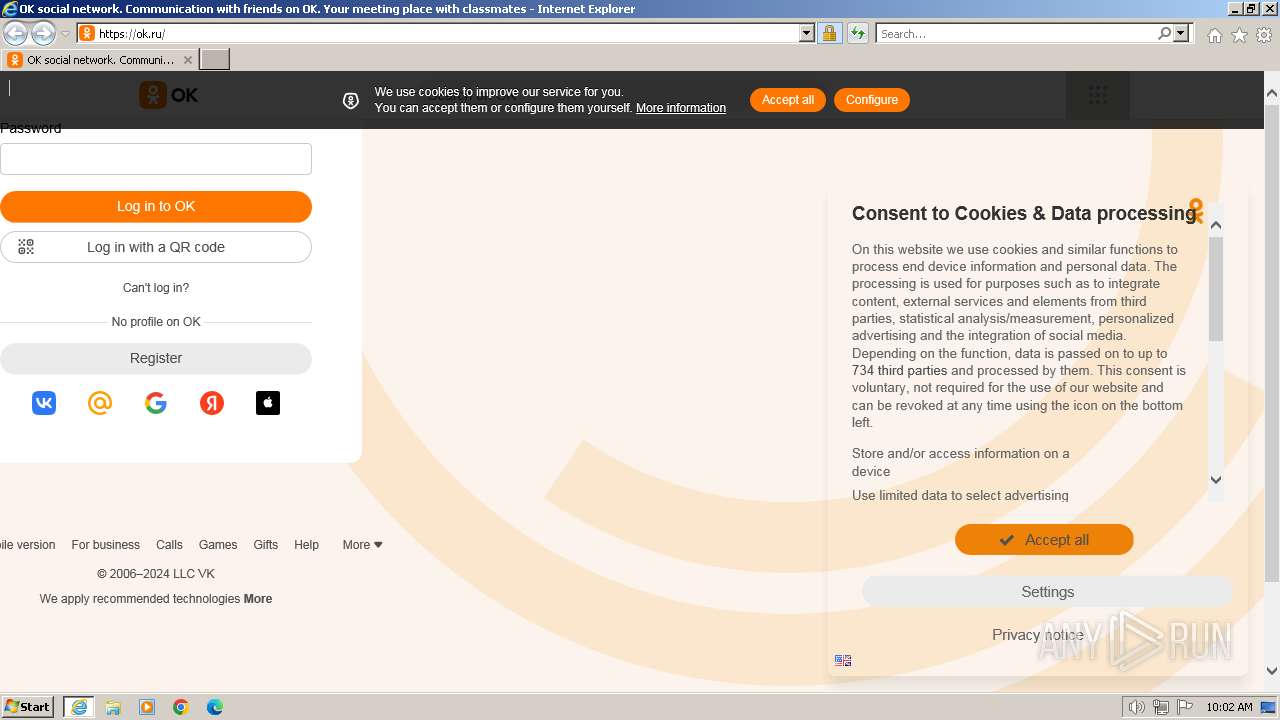Click the 734 third parties link
Viewport: 1280px width, 720px height.
899,371
